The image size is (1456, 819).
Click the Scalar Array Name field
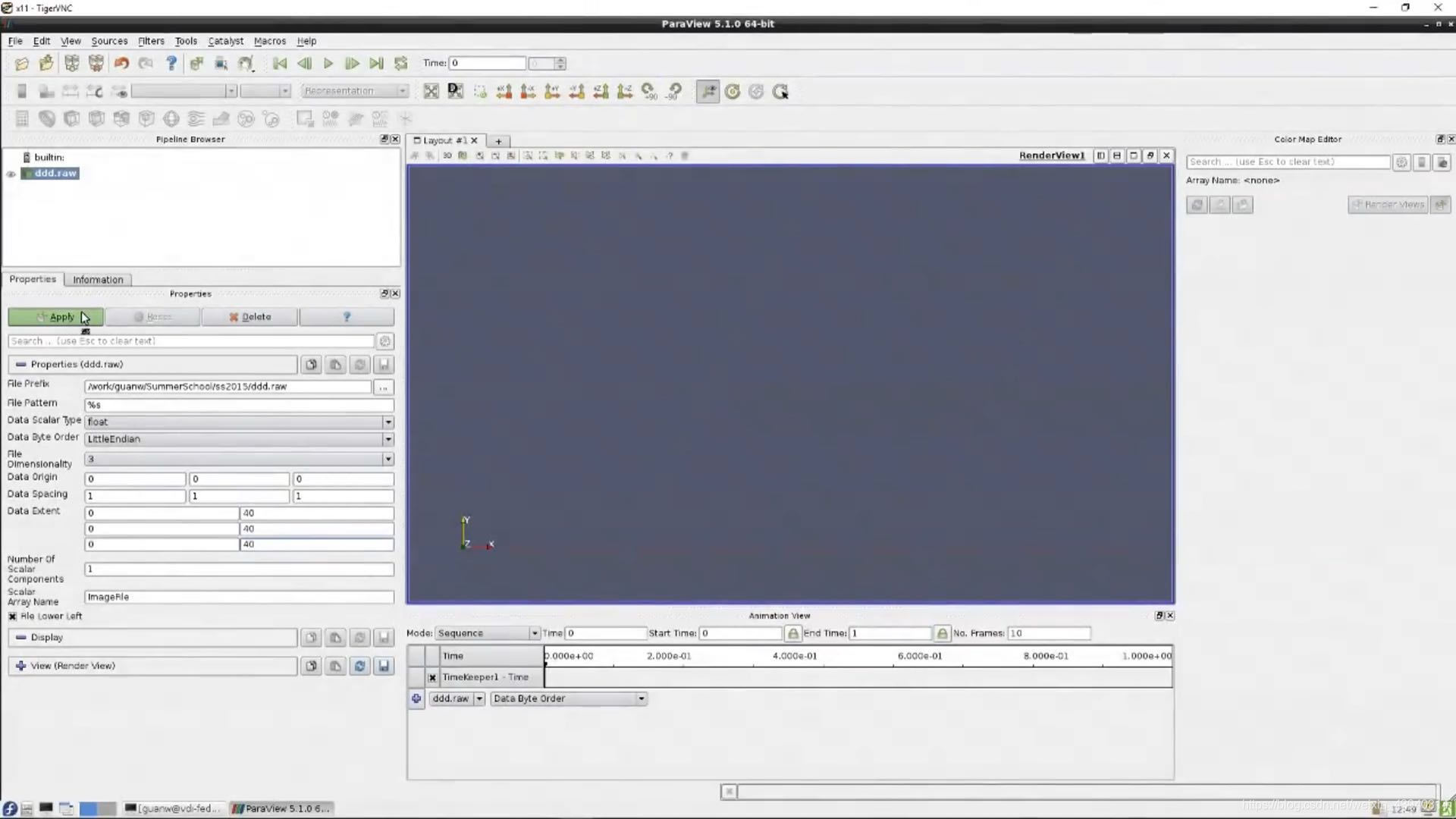click(239, 597)
